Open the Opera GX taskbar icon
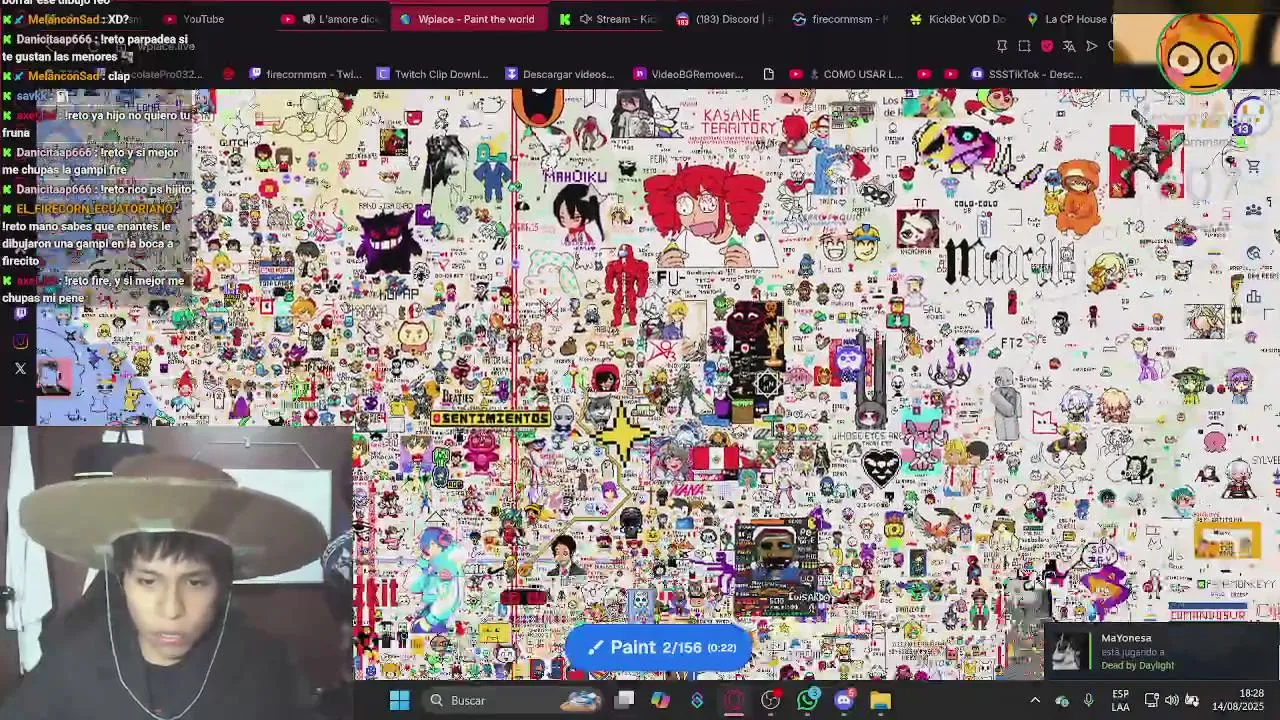 (x=734, y=700)
